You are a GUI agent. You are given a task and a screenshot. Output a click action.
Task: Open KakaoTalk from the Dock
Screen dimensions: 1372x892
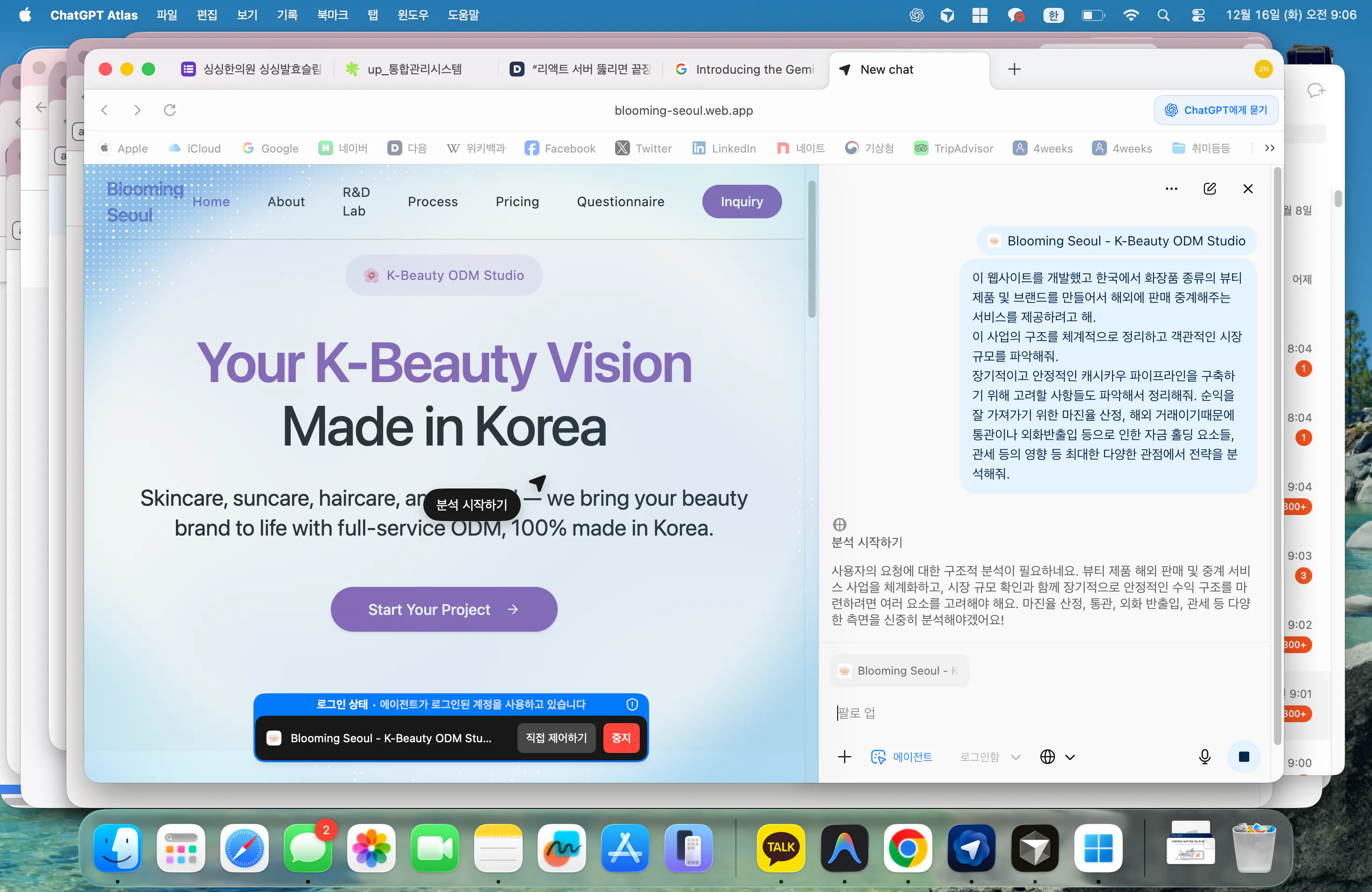(x=781, y=848)
